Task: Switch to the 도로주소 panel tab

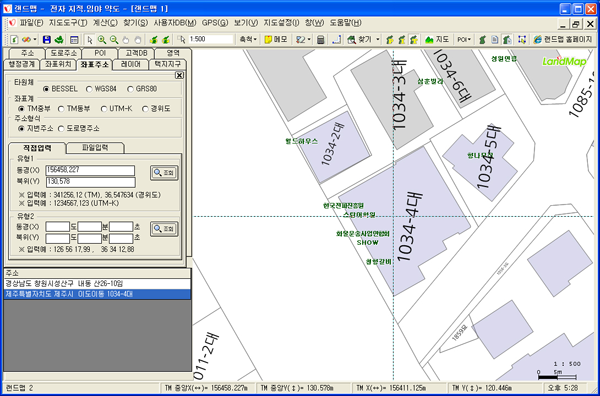Action: [x=64, y=54]
